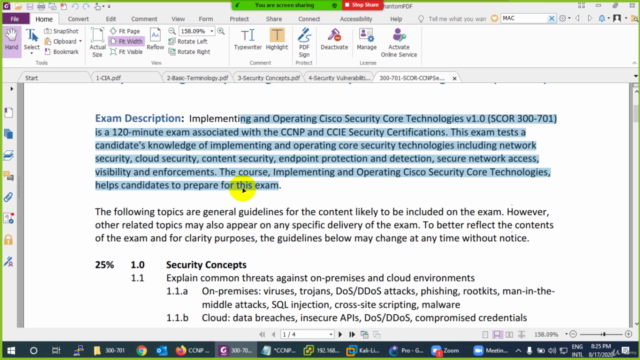Open the security lock panel
The width and height of the screenshot is (640, 360).
point(9,240)
